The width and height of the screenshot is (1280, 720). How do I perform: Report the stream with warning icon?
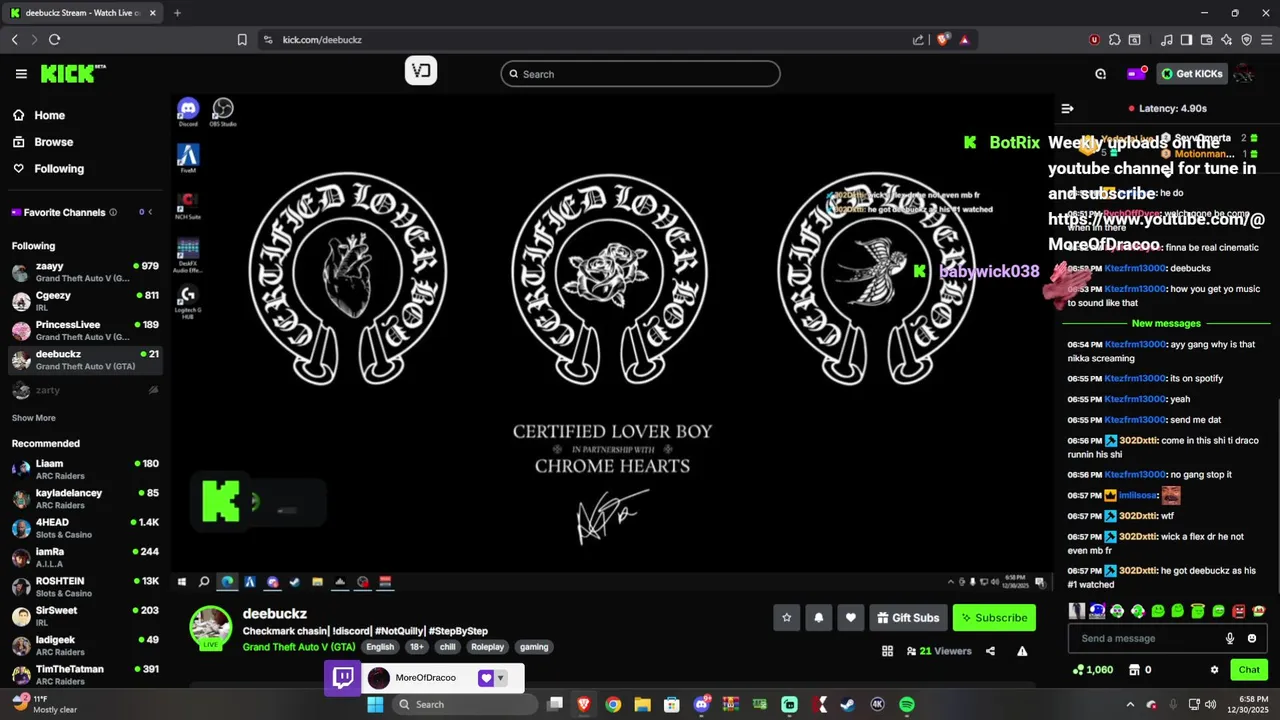coord(1022,651)
